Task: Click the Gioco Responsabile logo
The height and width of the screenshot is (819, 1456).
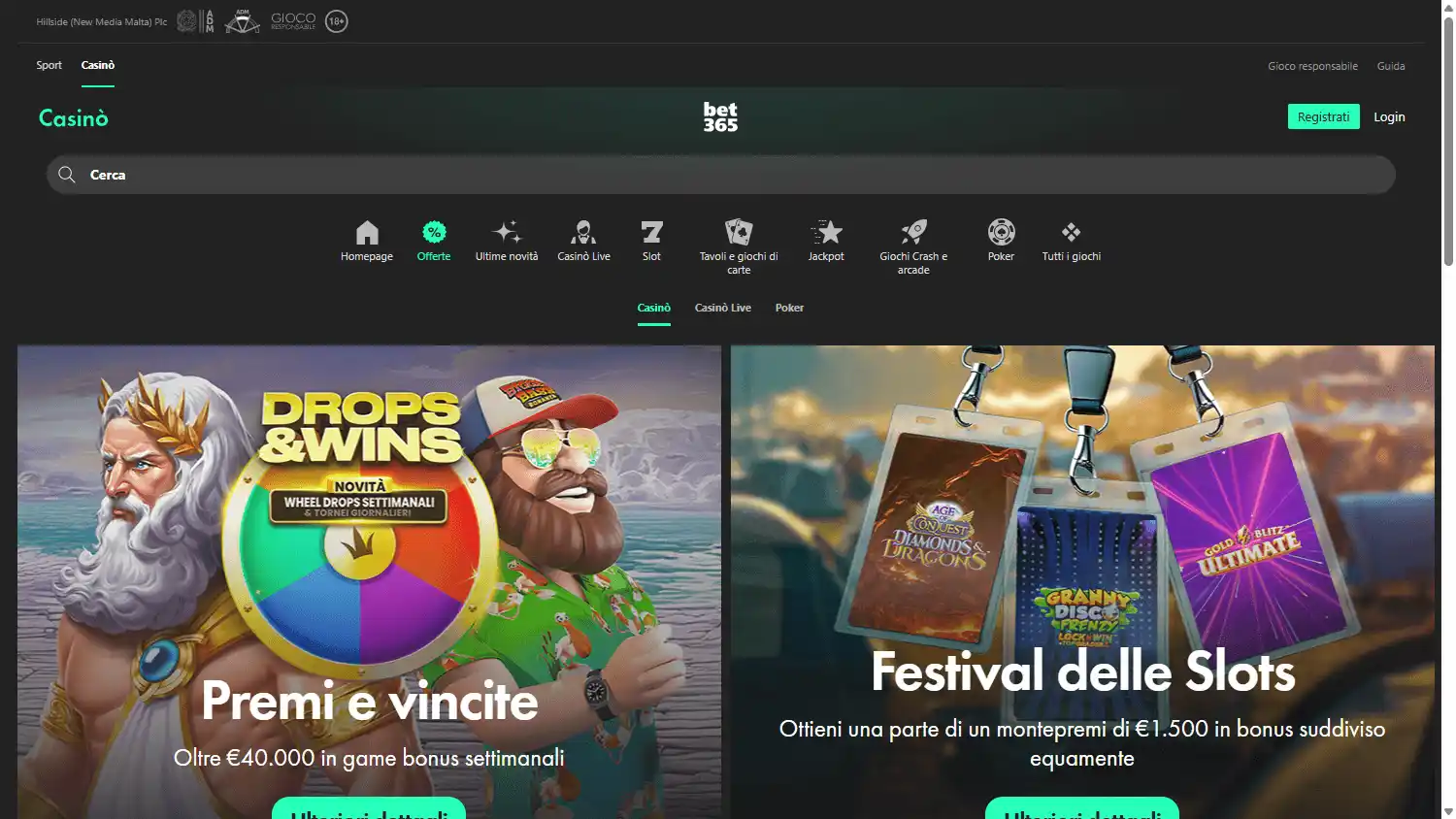Action: [x=293, y=21]
